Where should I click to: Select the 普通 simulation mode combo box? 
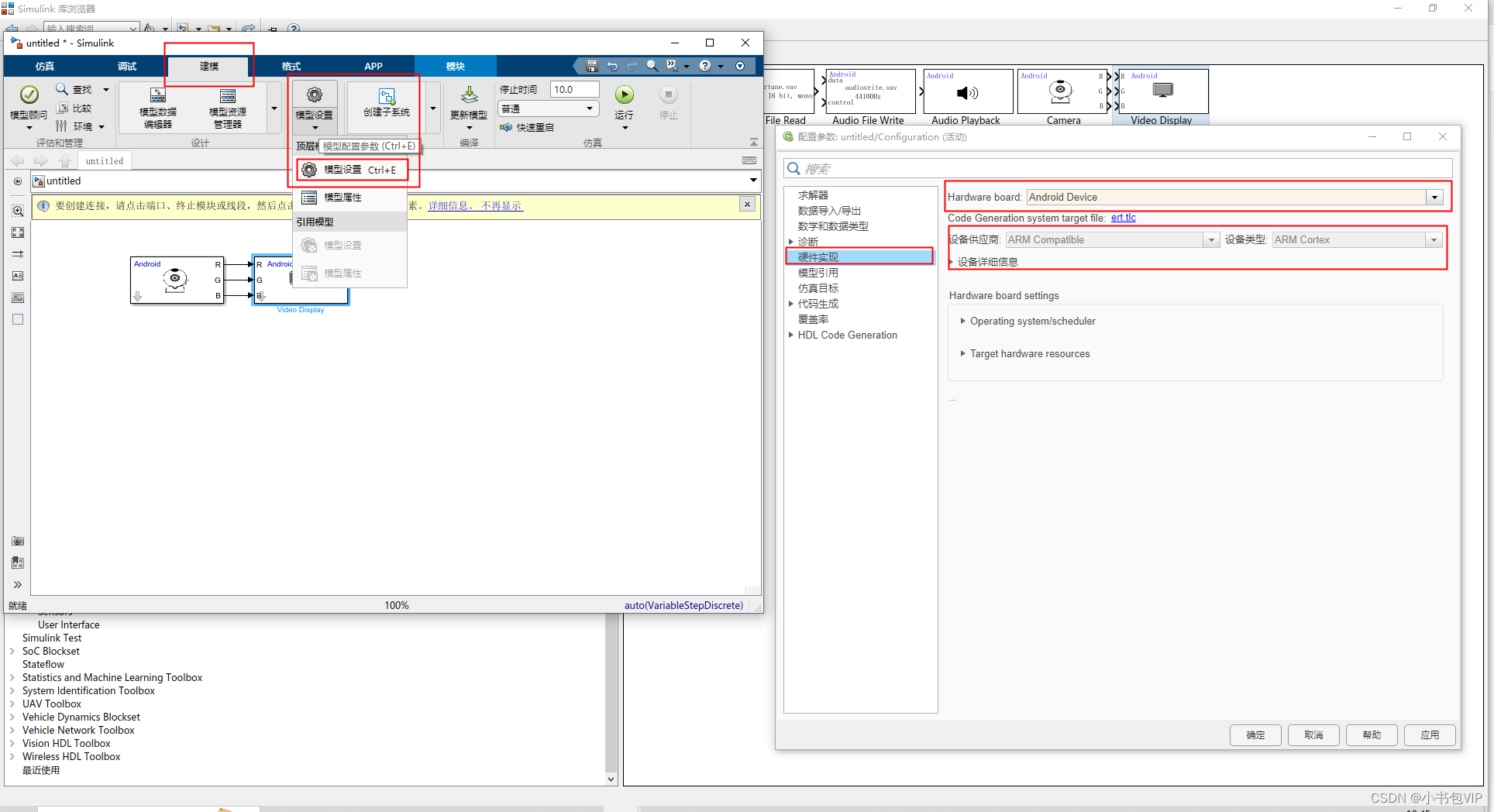(x=548, y=108)
